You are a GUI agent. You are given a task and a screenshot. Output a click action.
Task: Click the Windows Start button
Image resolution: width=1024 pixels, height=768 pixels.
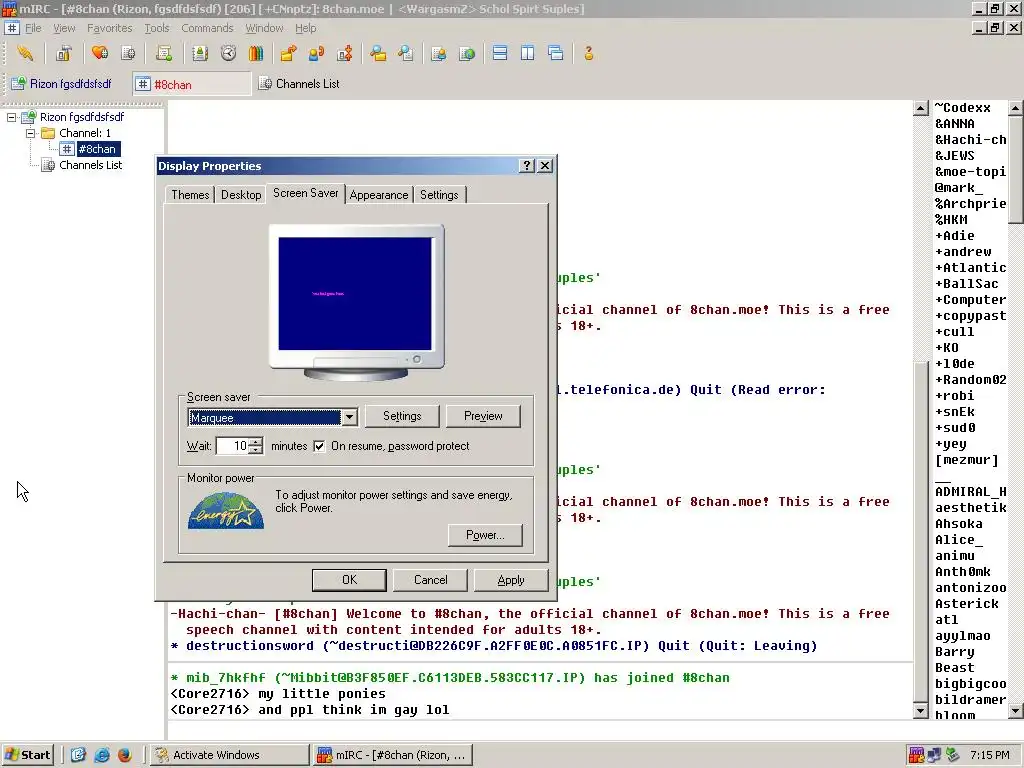coord(27,755)
